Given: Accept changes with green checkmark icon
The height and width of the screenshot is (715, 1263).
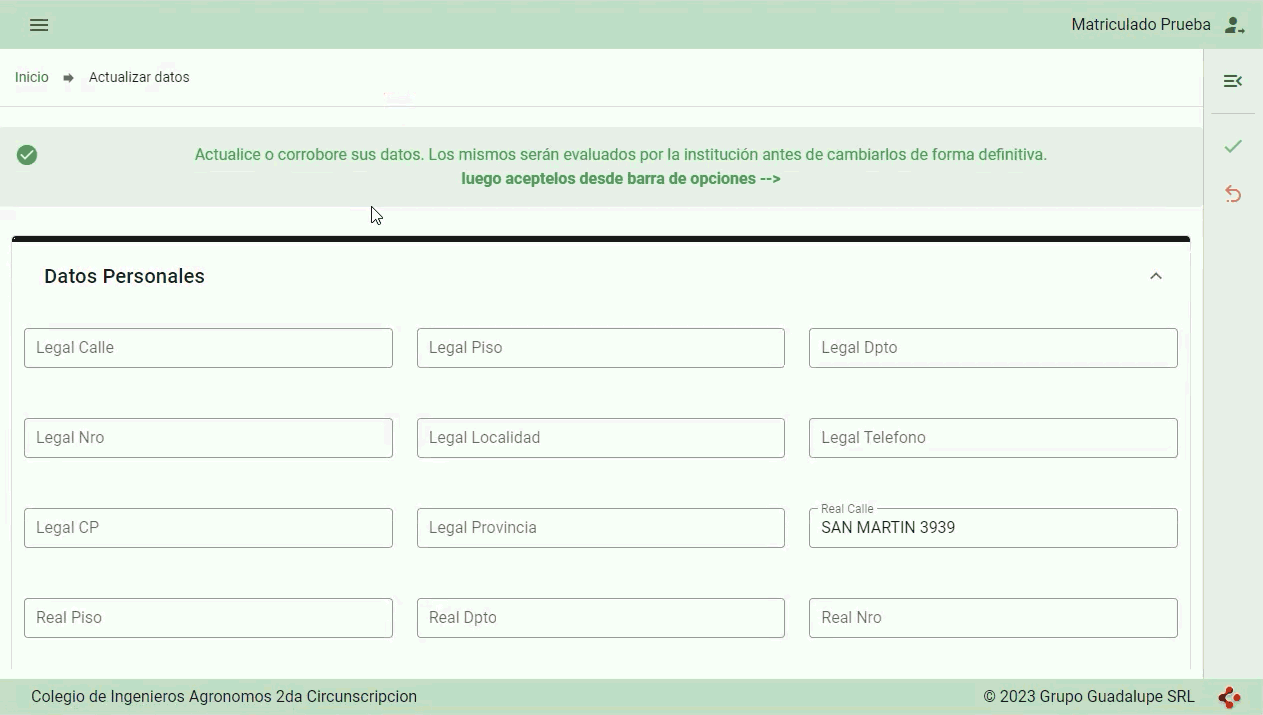Looking at the screenshot, I should (1233, 146).
